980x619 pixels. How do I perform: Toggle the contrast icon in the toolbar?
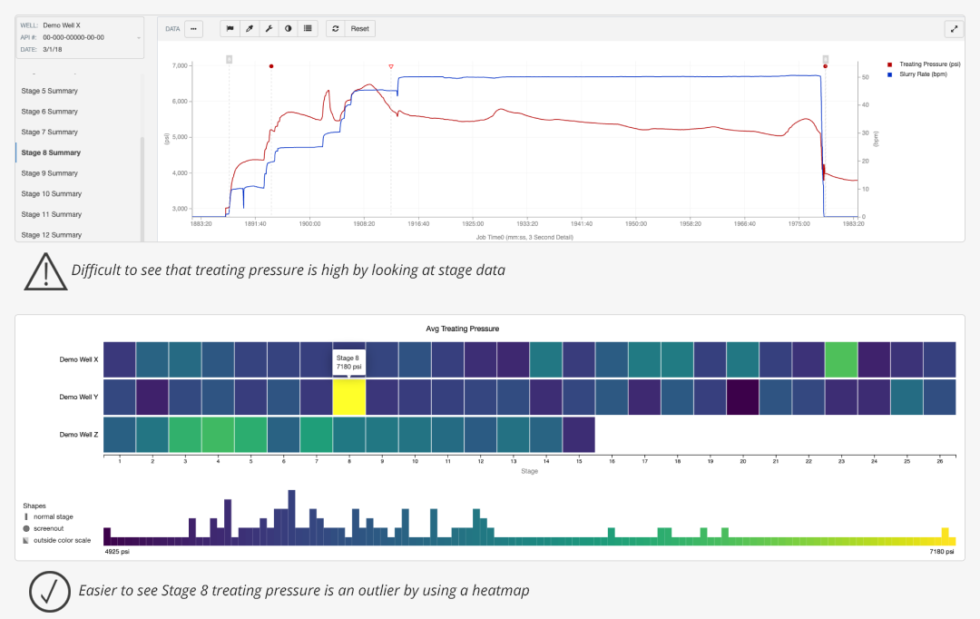pos(288,28)
